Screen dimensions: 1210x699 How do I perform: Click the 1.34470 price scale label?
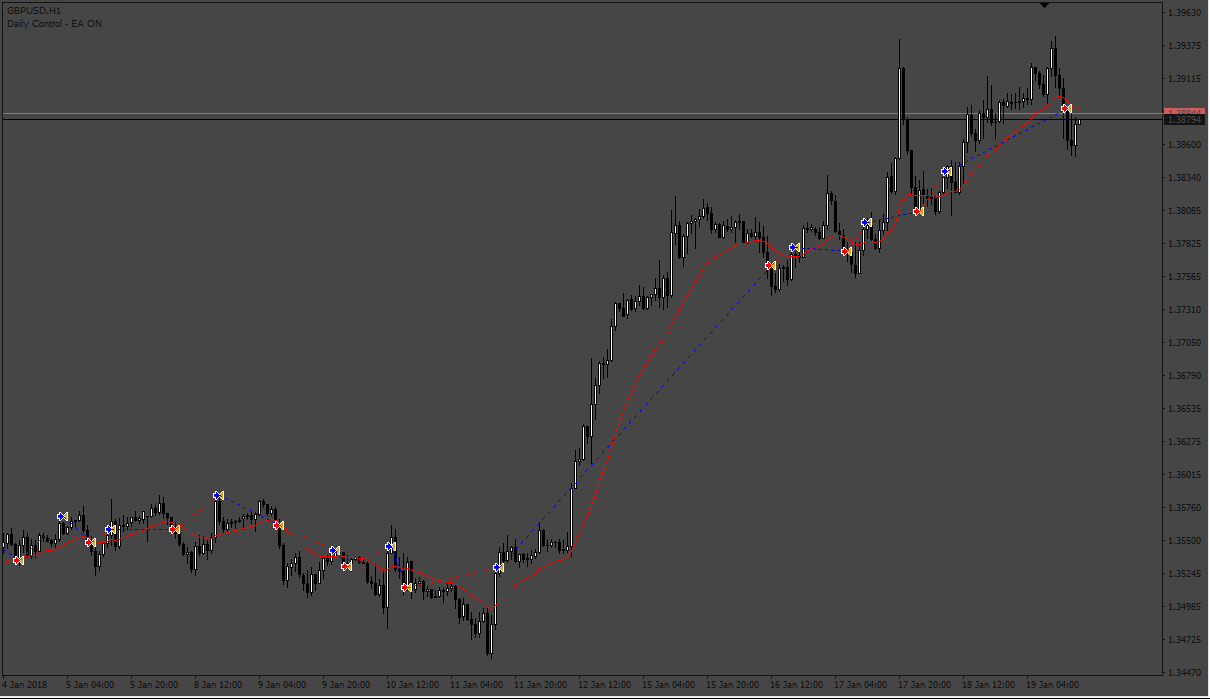pos(1186,673)
